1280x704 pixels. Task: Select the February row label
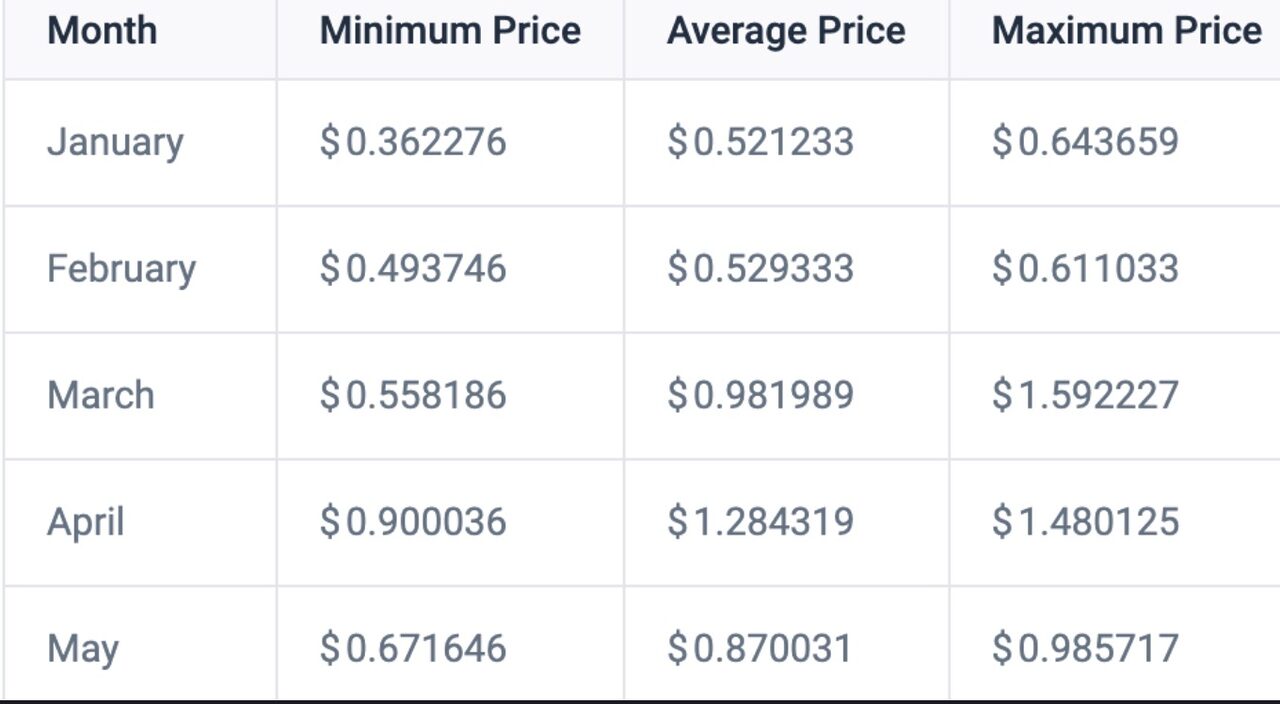[121, 269]
